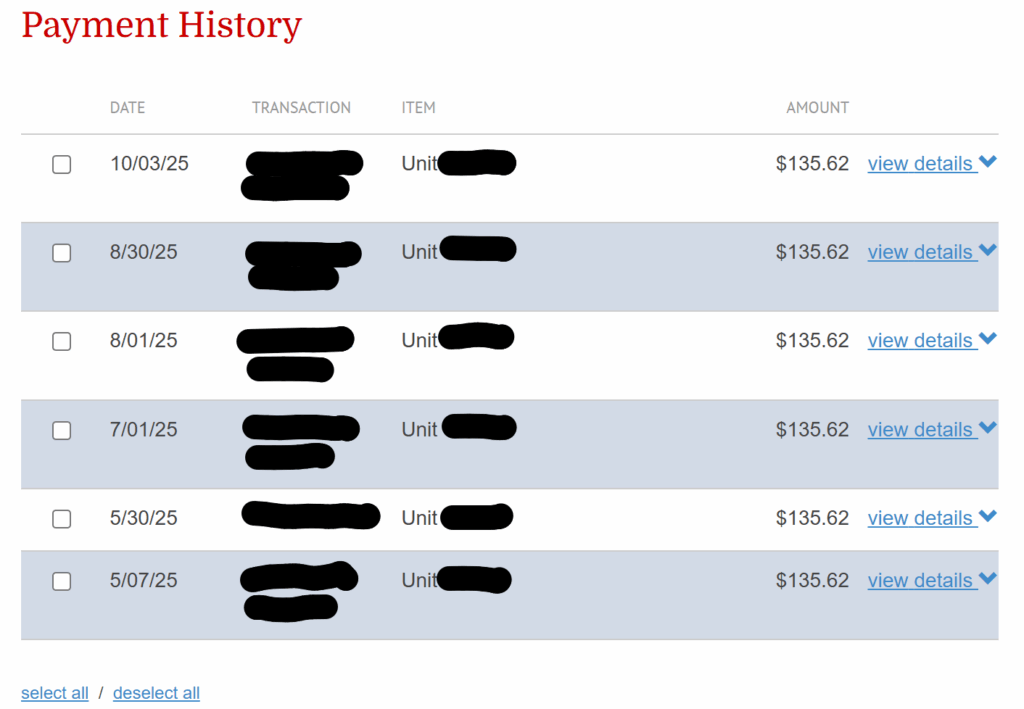Check the box for the 10/03/25 payment
Screen dimensions: 1024x709
(62, 165)
